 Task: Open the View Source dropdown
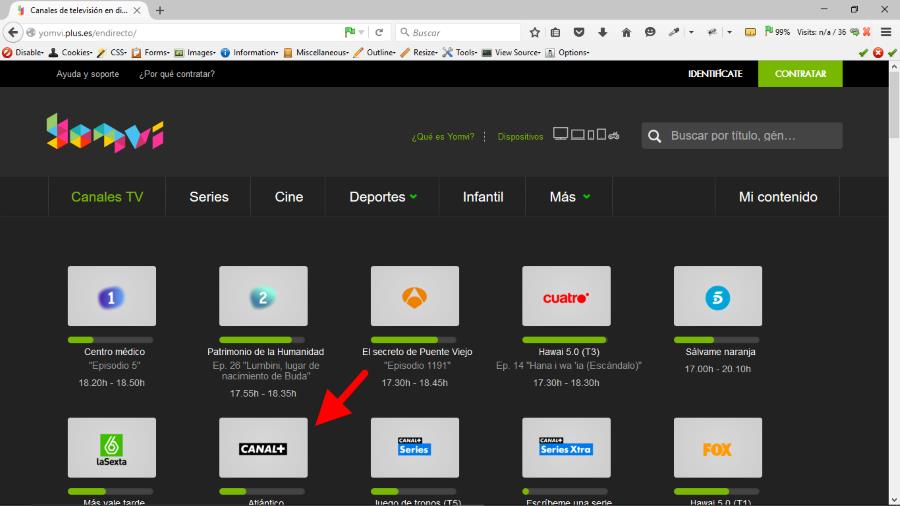(511, 52)
